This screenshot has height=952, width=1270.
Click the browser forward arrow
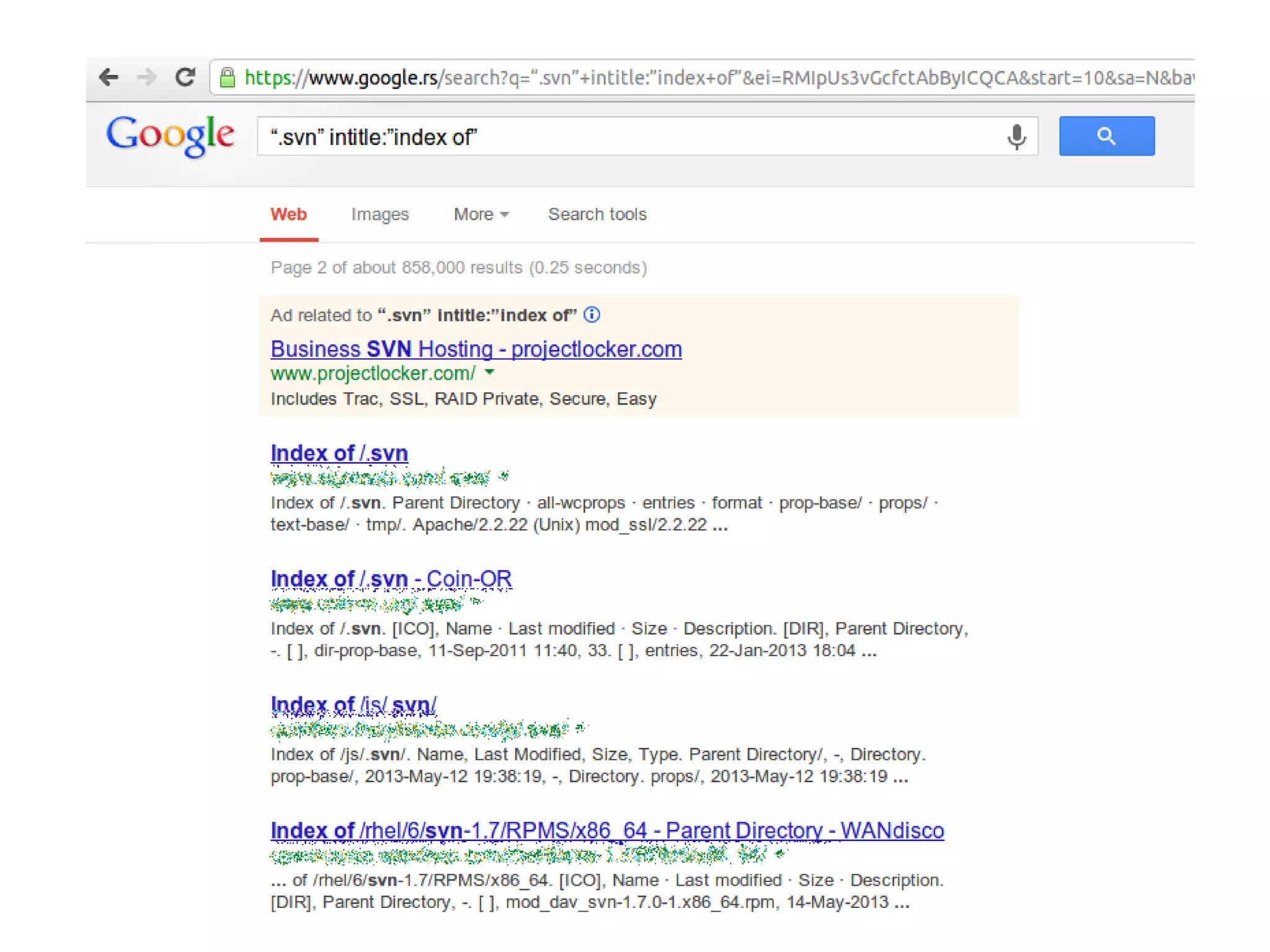147,78
